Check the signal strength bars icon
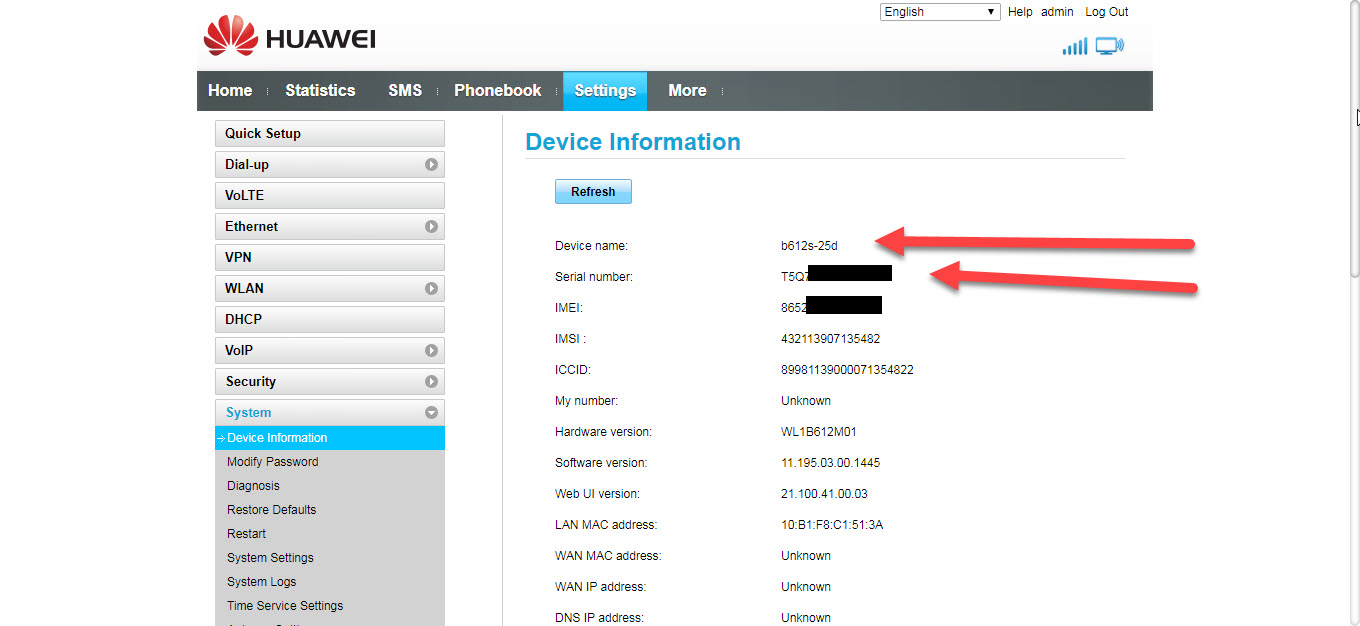1360x626 pixels. tap(1074, 46)
